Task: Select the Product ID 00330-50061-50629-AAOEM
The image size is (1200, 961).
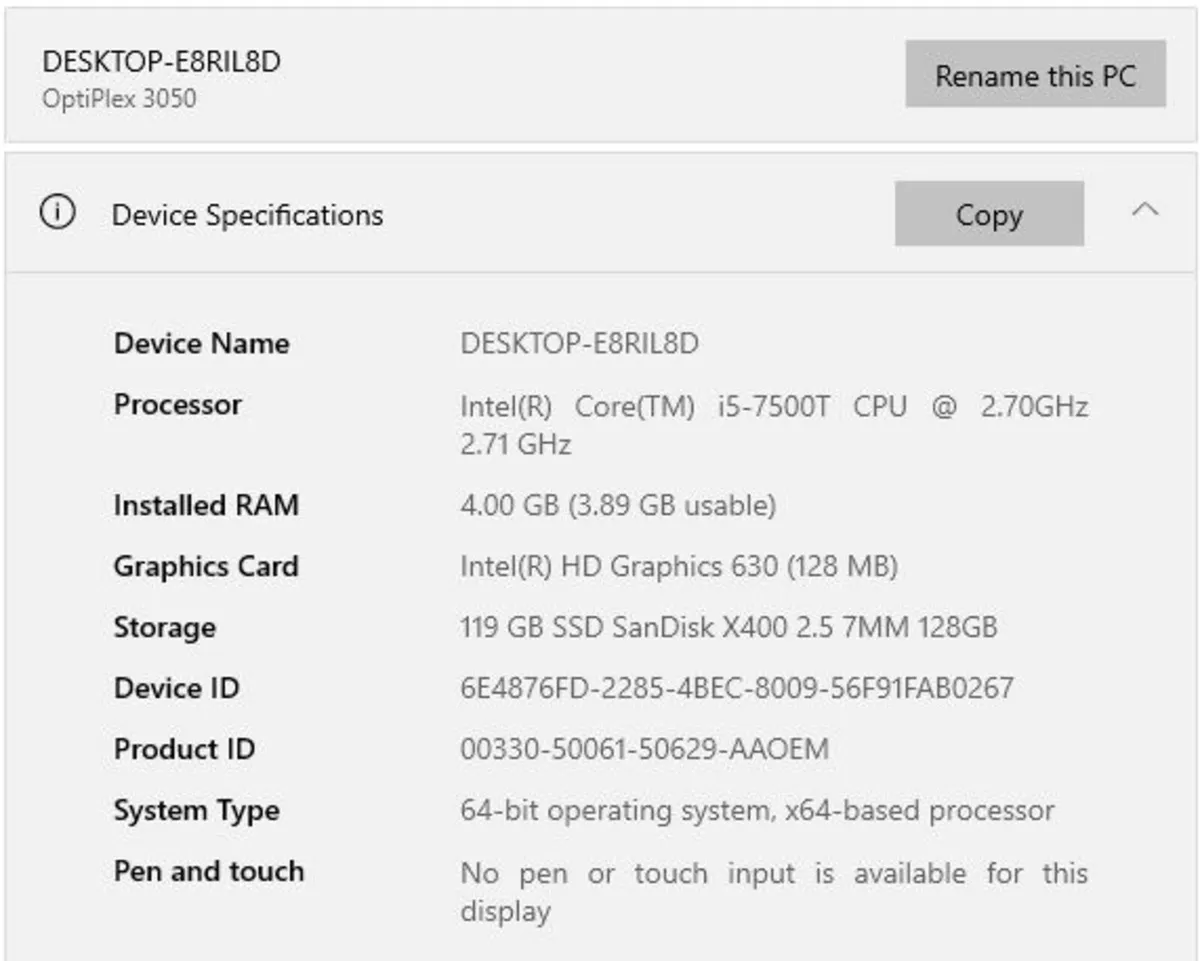Action: (644, 749)
